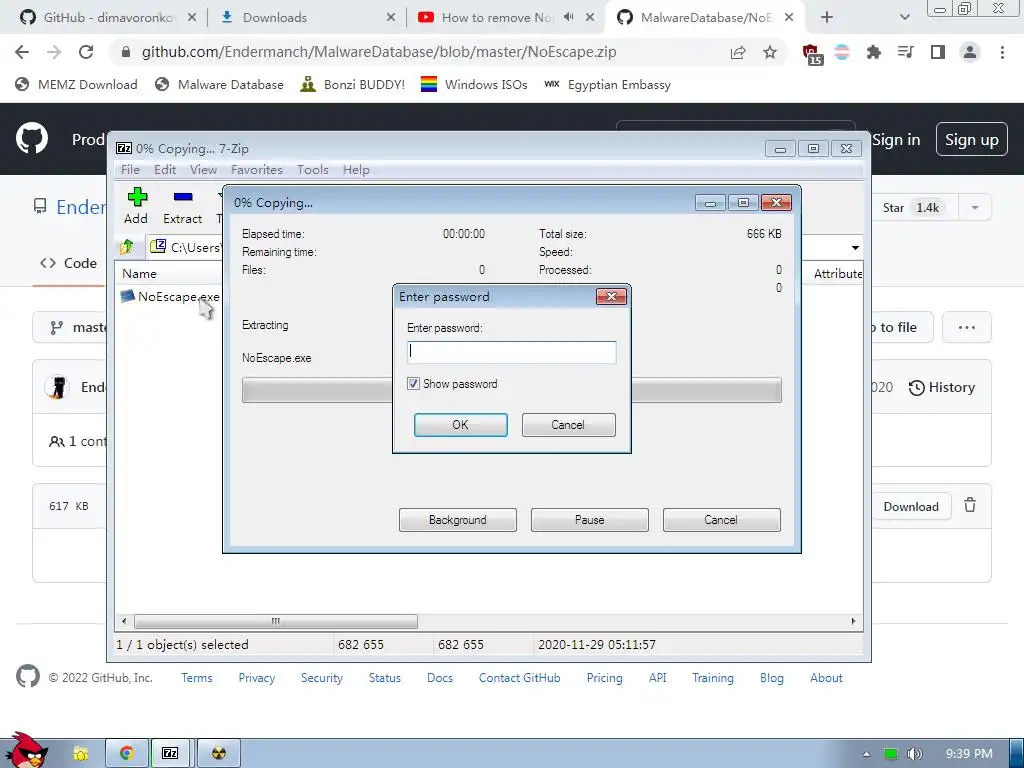
Task: Open MEMZ Download bookmark
Action: (76, 84)
